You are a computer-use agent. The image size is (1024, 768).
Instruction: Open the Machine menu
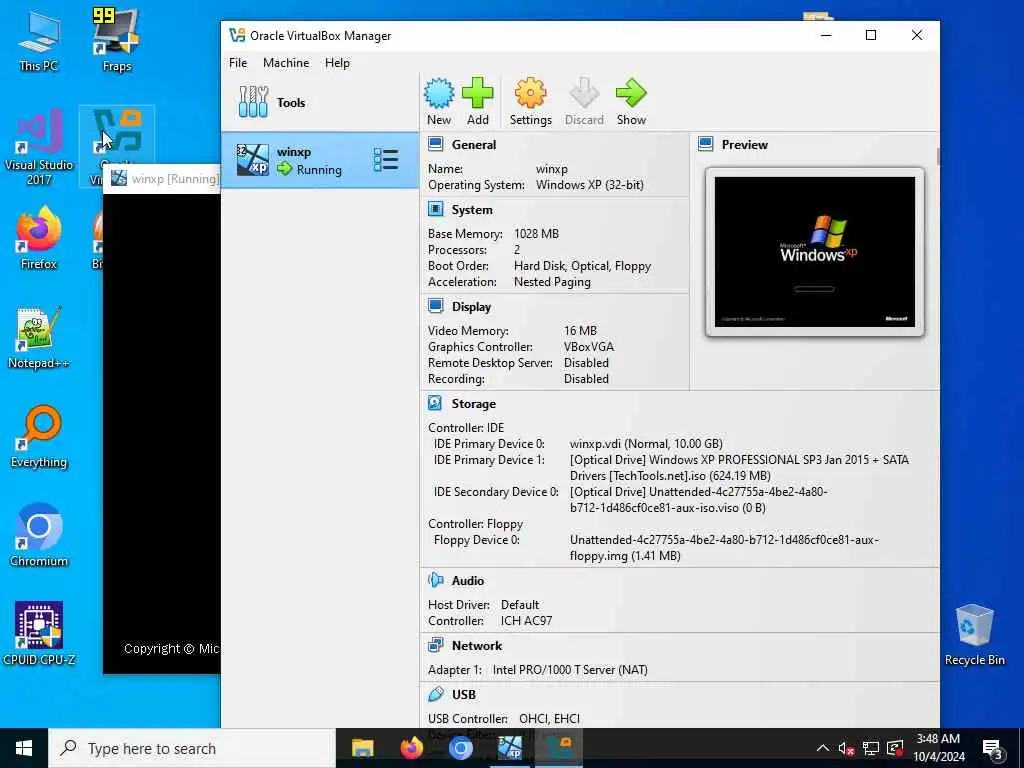point(286,63)
